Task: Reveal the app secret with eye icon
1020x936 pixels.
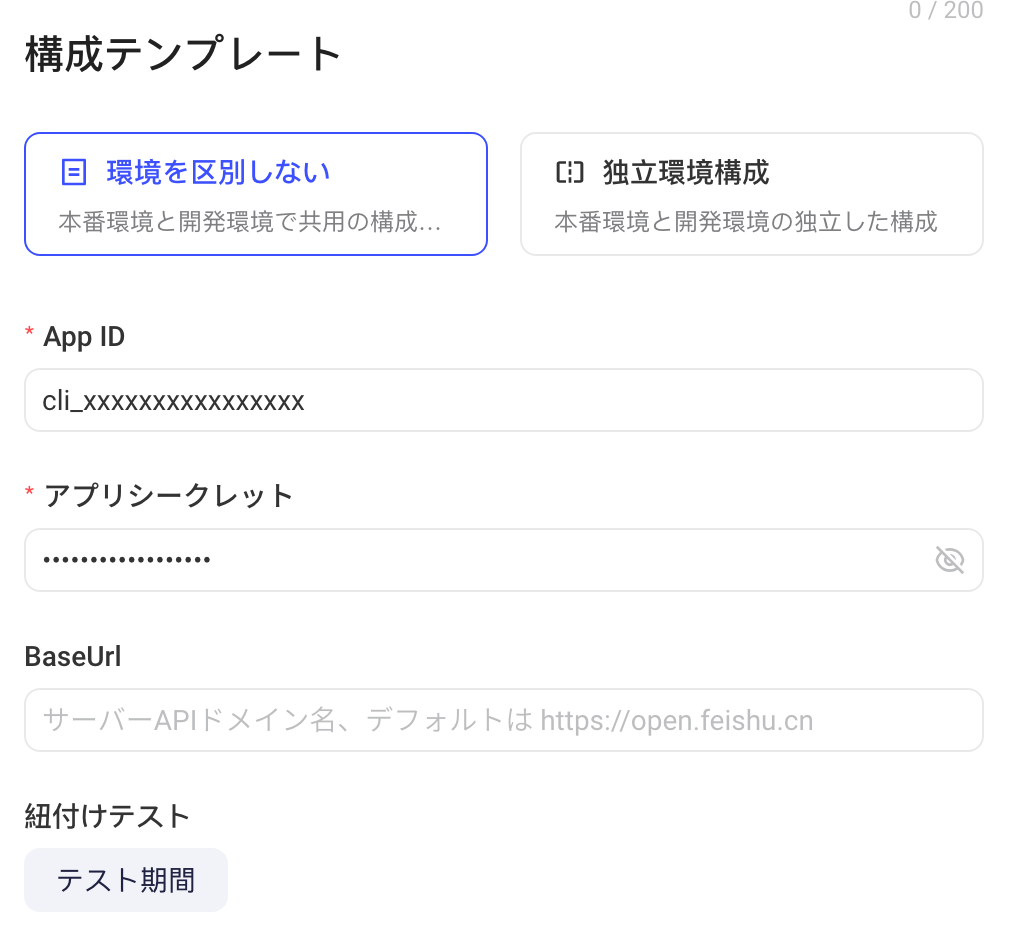Action: point(949,560)
